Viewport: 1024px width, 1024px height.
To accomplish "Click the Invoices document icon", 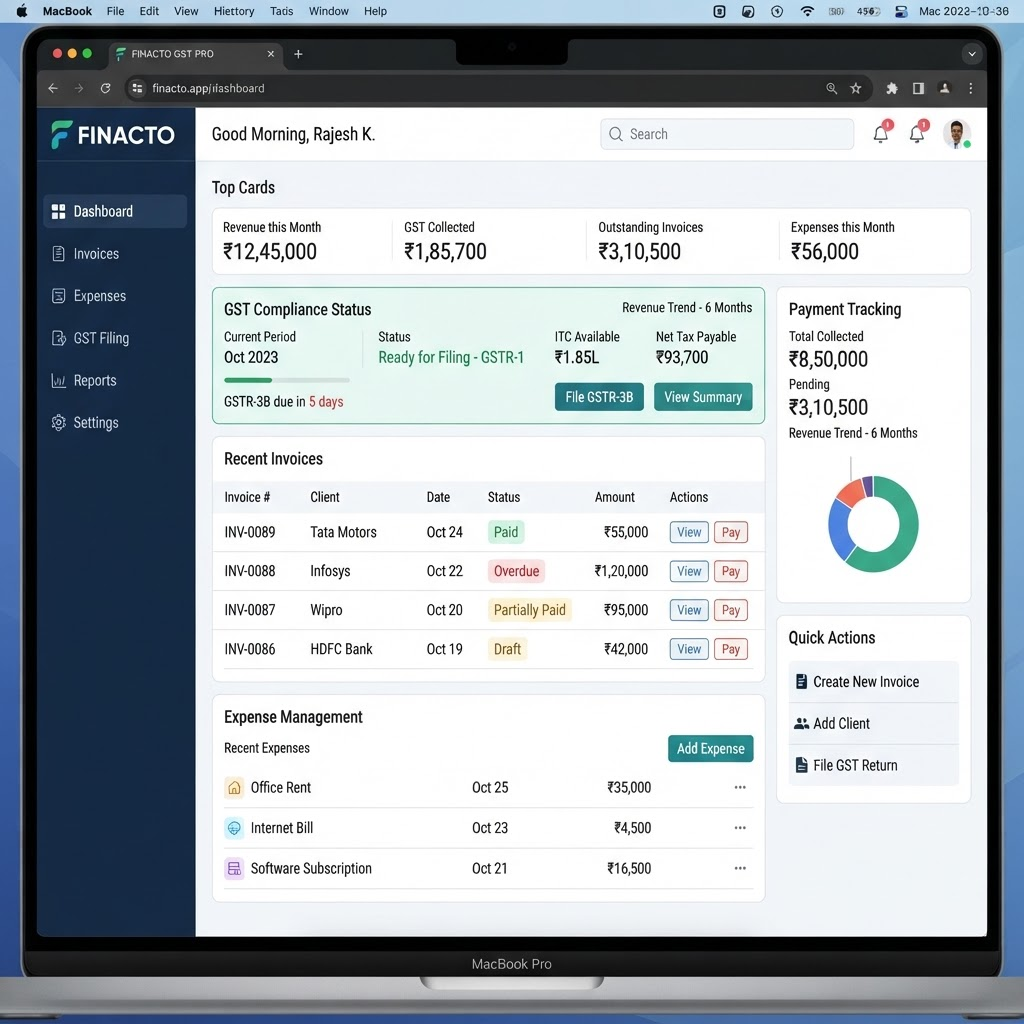I will (x=58, y=253).
